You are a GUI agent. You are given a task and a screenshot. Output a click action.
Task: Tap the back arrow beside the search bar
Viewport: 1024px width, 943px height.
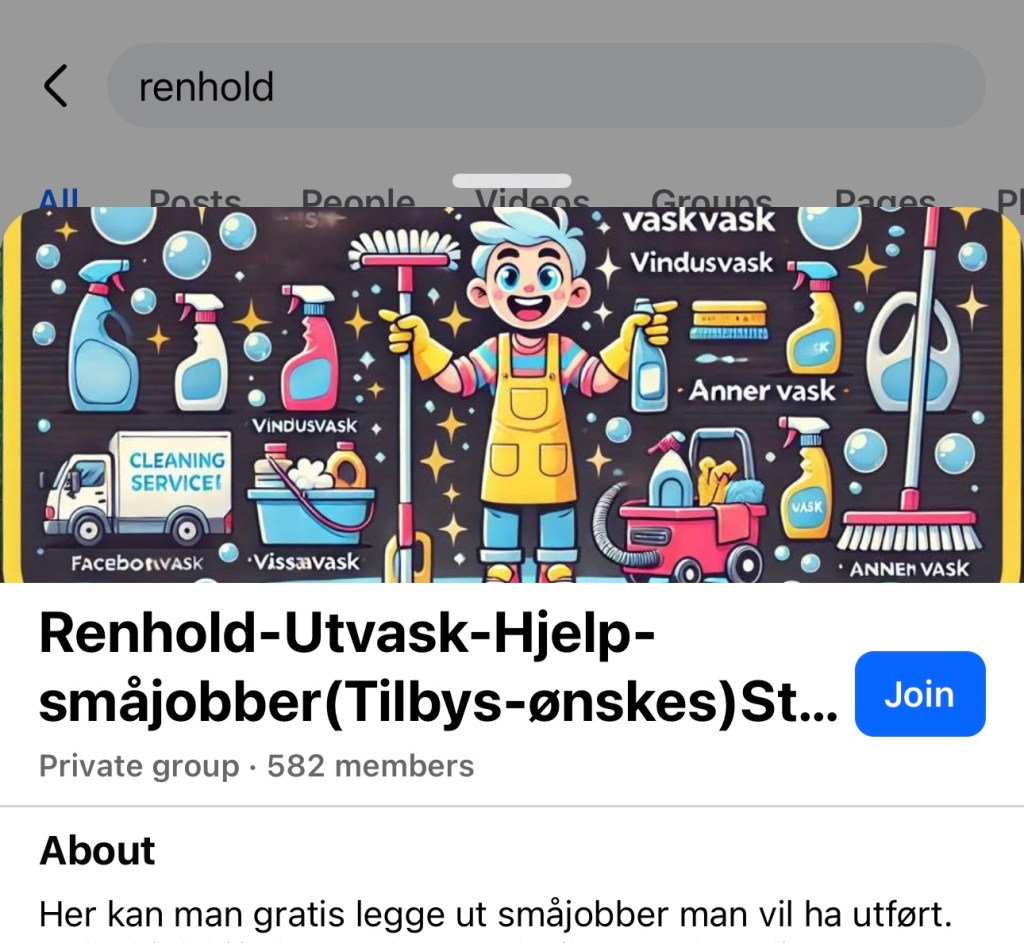(x=56, y=86)
